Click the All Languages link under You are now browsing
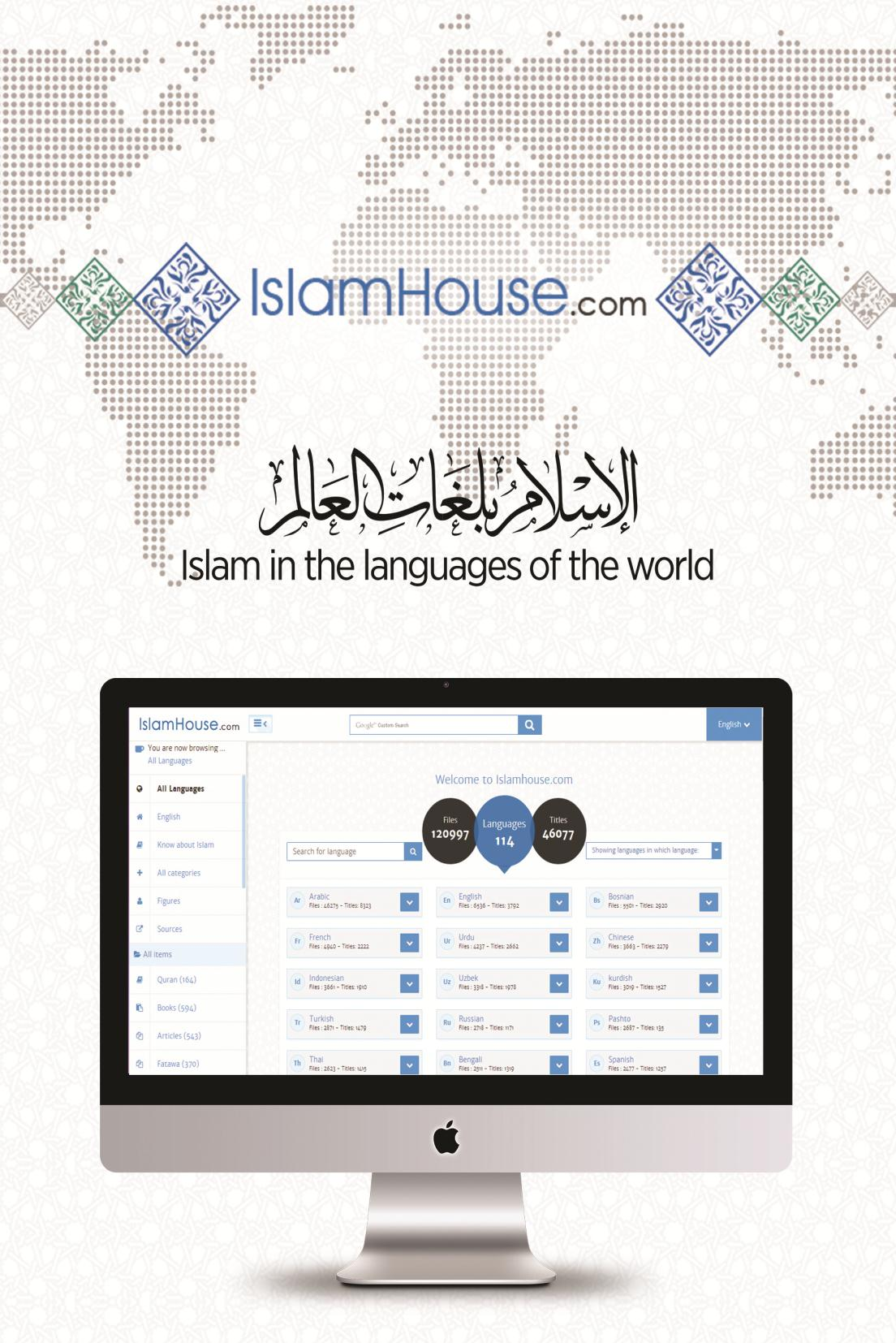 170,761
